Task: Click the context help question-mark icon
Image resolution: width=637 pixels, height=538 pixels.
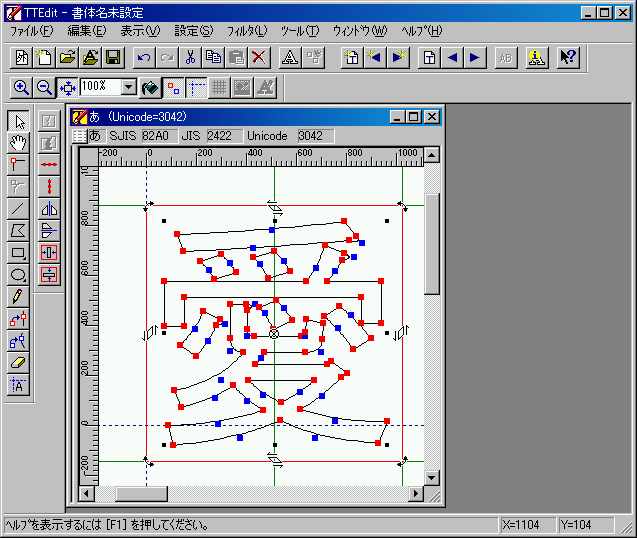Action: tap(568, 57)
